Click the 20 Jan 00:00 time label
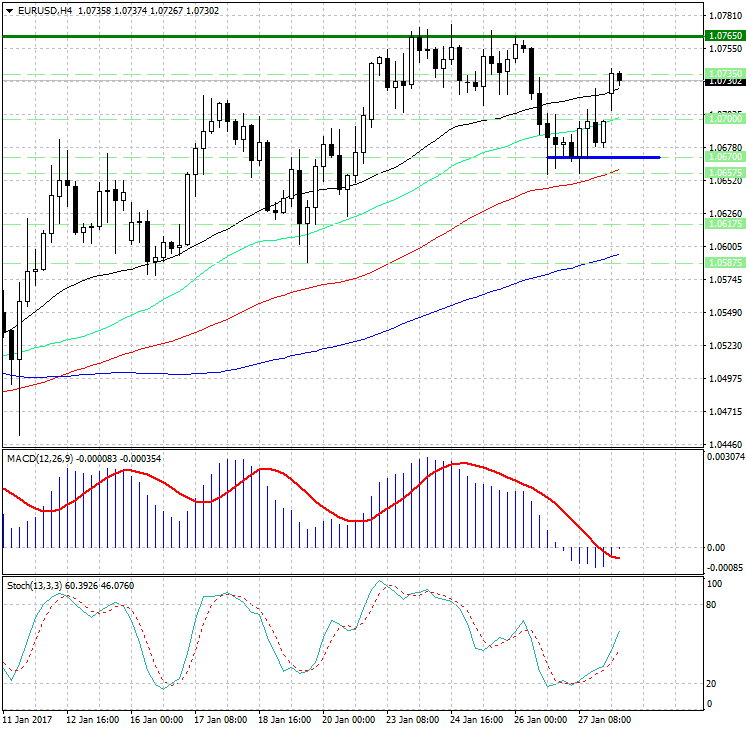Viewport: 746px width, 731px height. [x=349, y=720]
